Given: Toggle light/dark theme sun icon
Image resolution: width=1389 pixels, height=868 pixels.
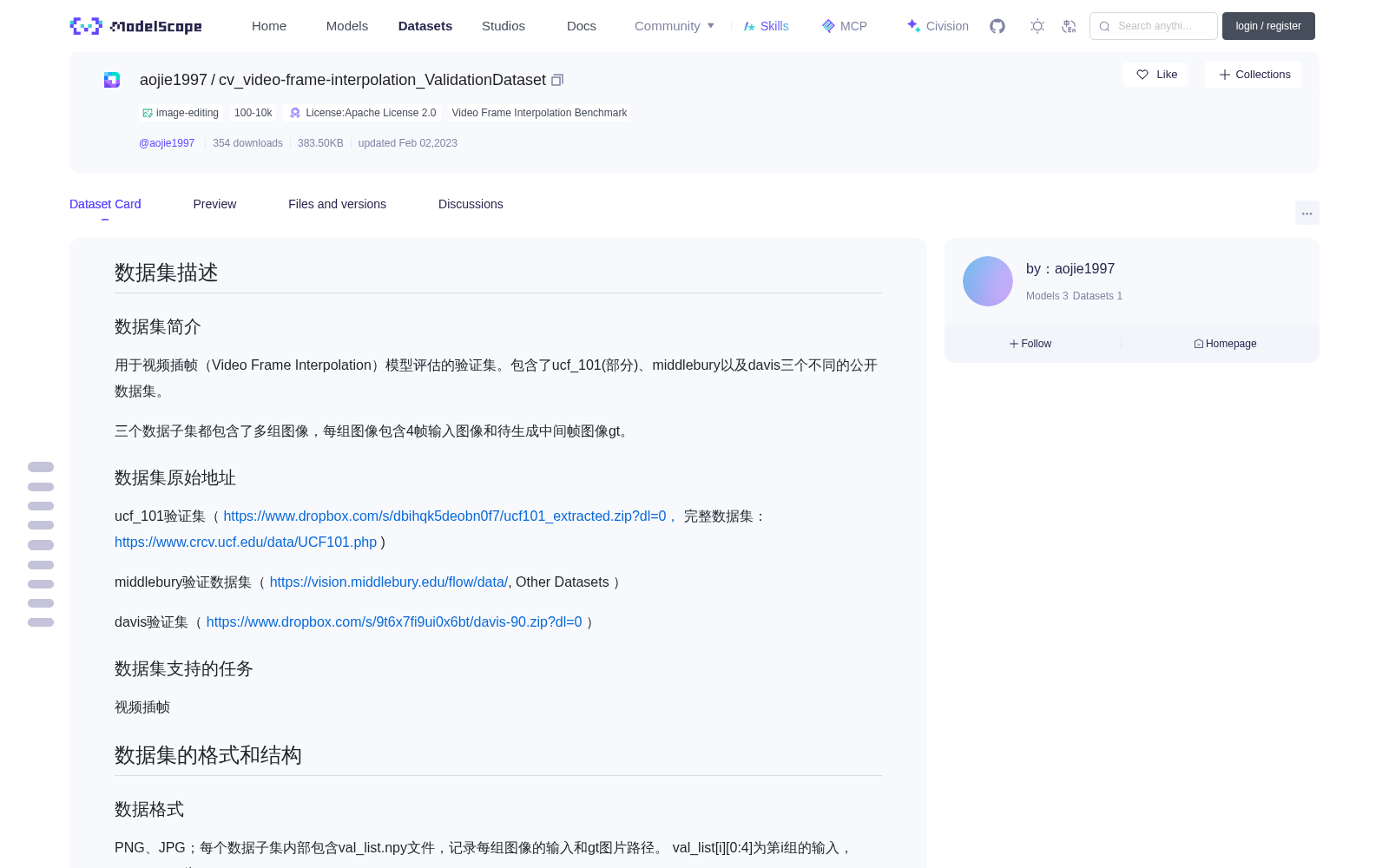Looking at the screenshot, I should [1037, 26].
